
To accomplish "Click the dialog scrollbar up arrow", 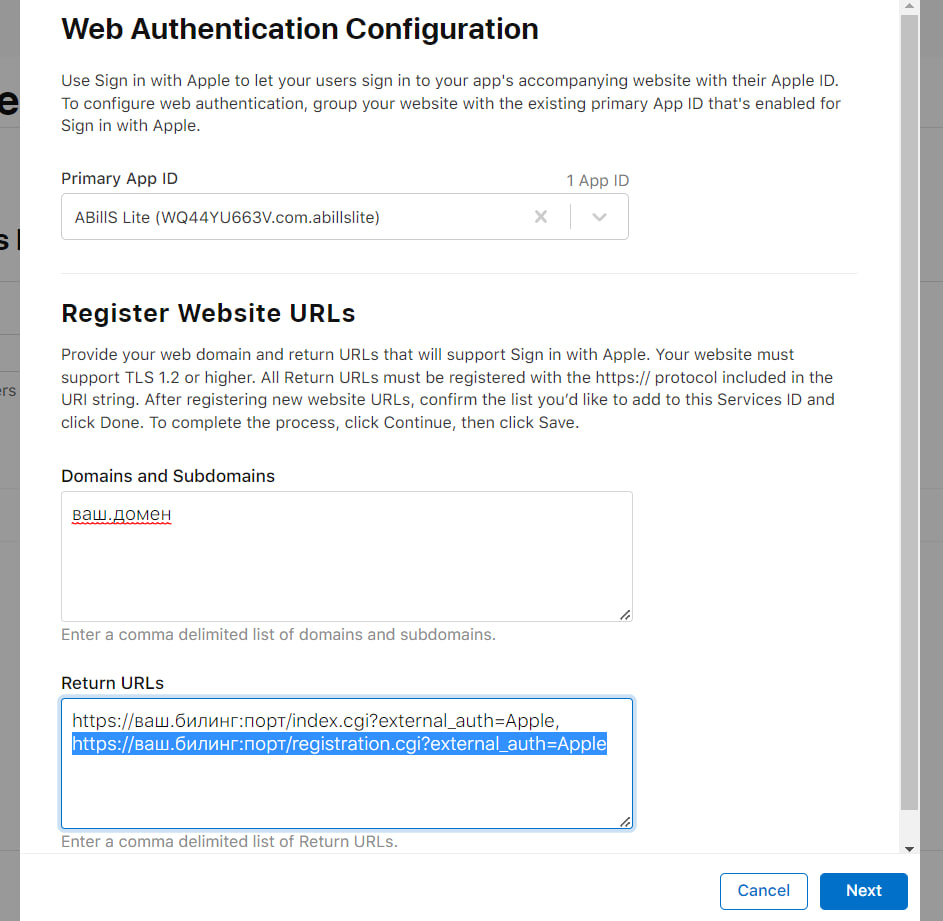I will [909, 6].
